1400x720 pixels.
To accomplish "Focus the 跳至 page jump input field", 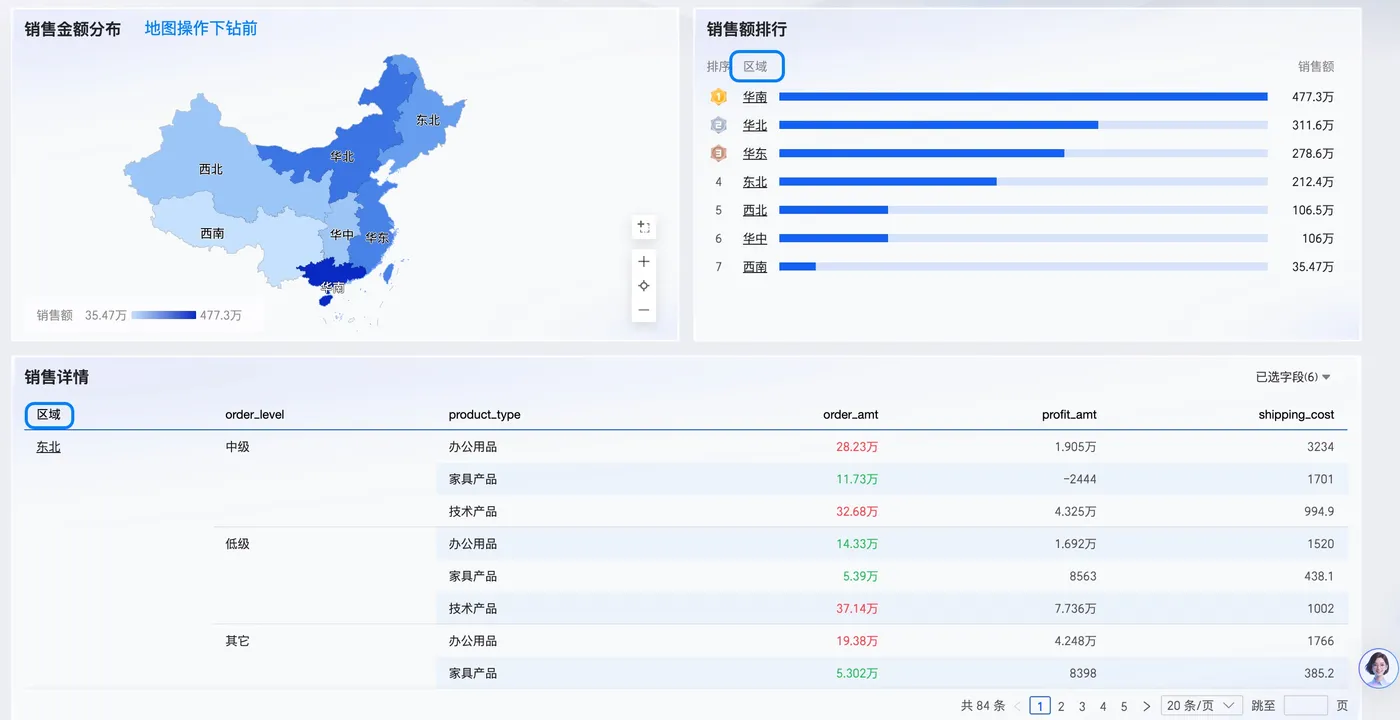I will (x=1306, y=706).
